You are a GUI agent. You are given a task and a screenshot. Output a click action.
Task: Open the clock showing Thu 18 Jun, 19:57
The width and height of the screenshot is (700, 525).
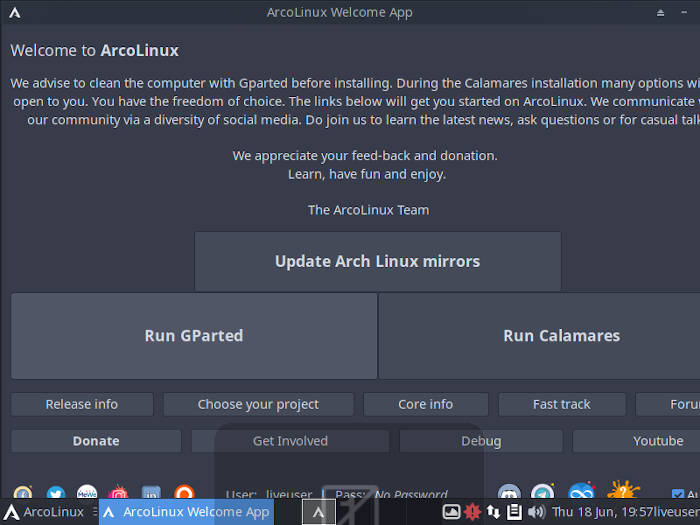[x=602, y=512]
